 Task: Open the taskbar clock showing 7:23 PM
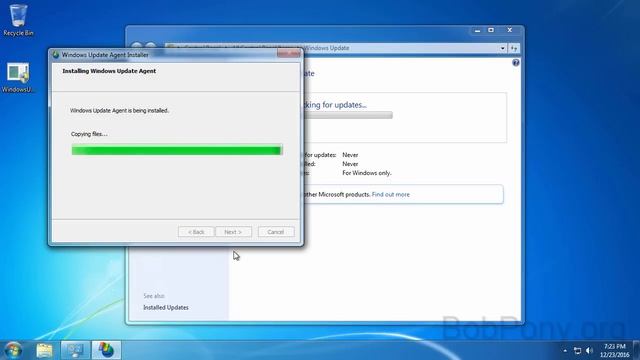[x=615, y=351]
